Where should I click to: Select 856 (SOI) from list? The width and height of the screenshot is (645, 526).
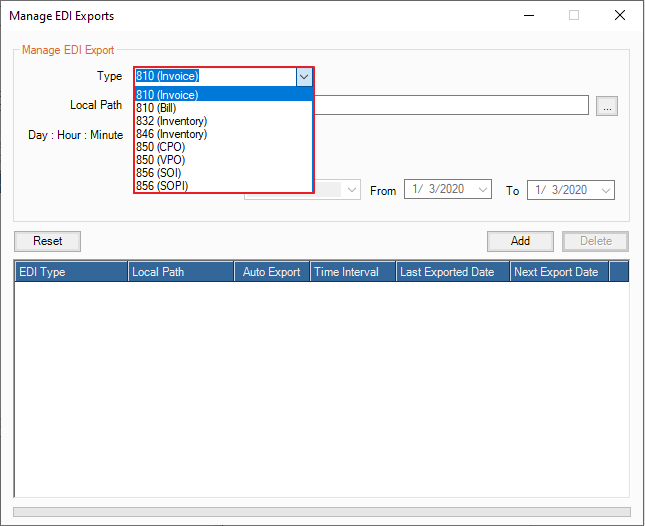click(x=159, y=173)
